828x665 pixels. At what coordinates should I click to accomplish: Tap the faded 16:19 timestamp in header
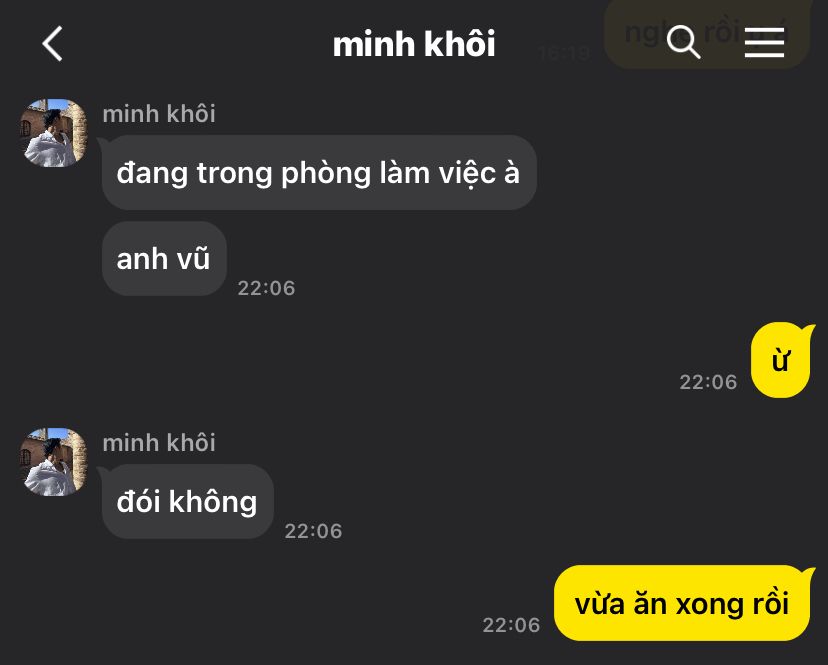(x=564, y=53)
